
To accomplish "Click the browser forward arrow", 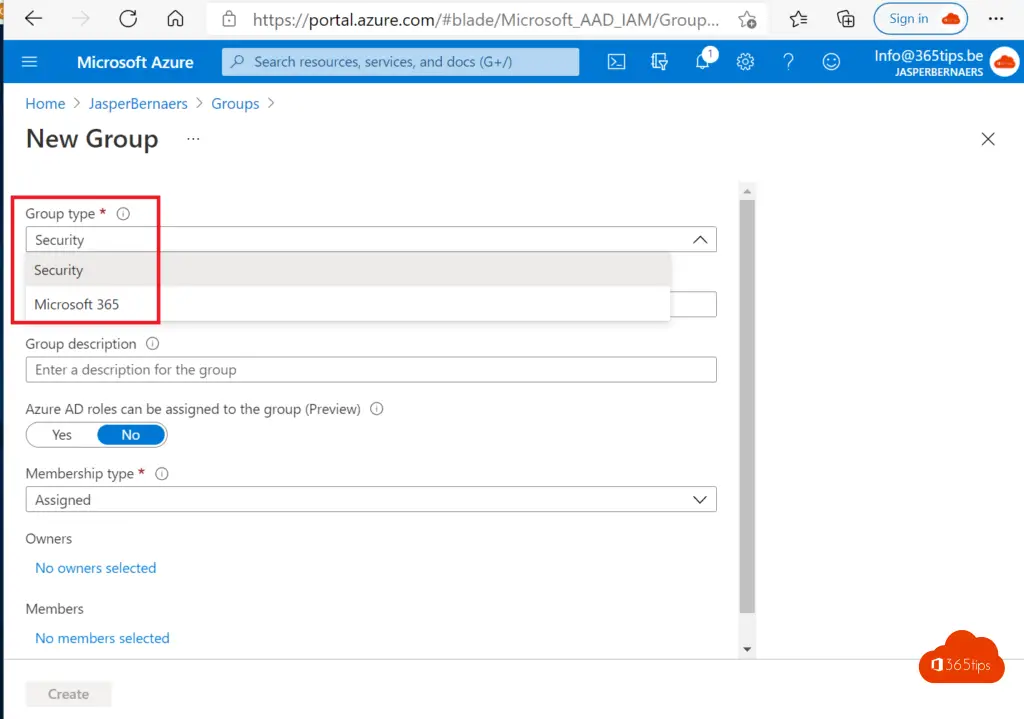I will (x=80, y=18).
